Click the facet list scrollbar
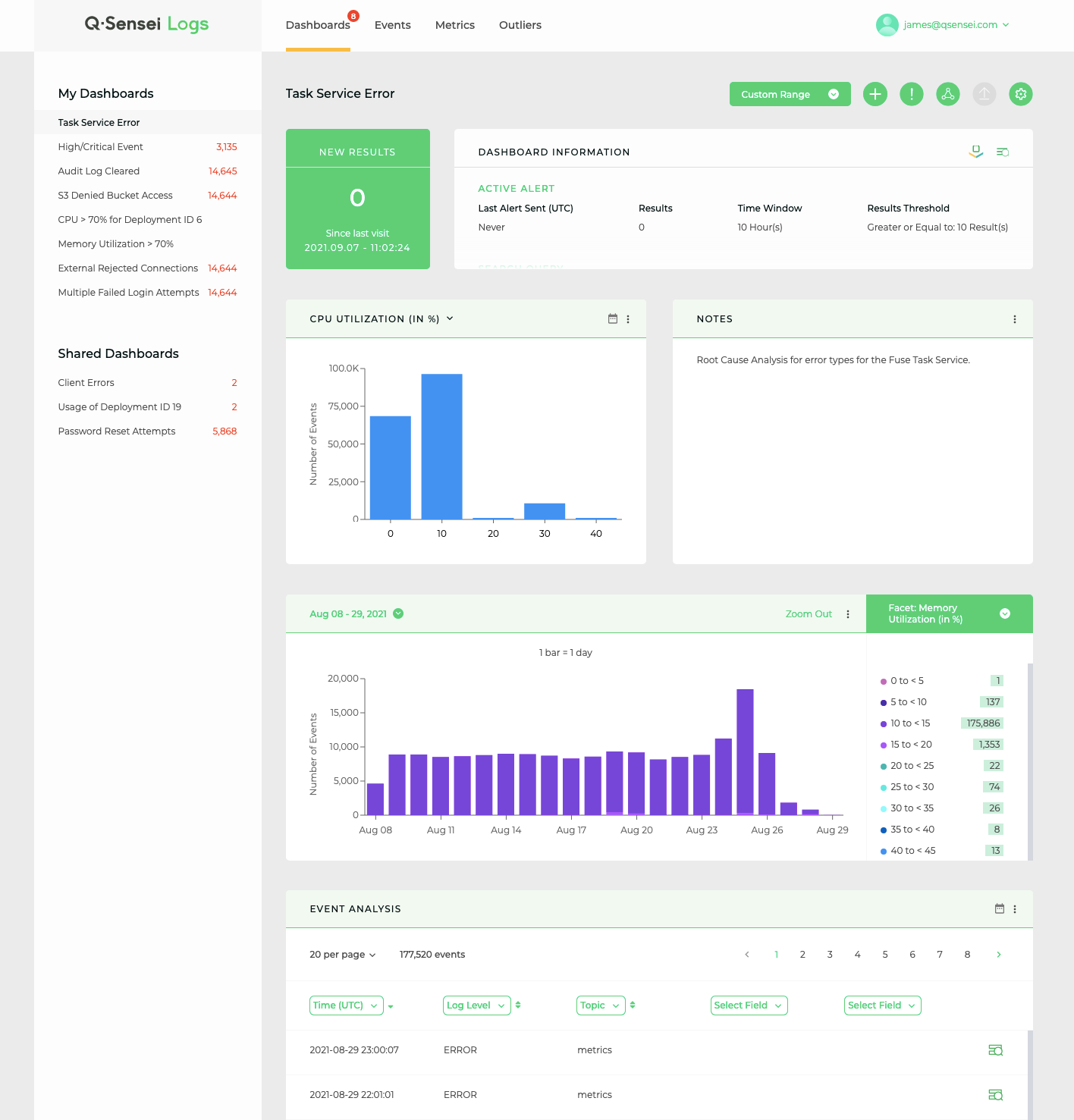This screenshot has height=1120, width=1074. pos(1030,761)
